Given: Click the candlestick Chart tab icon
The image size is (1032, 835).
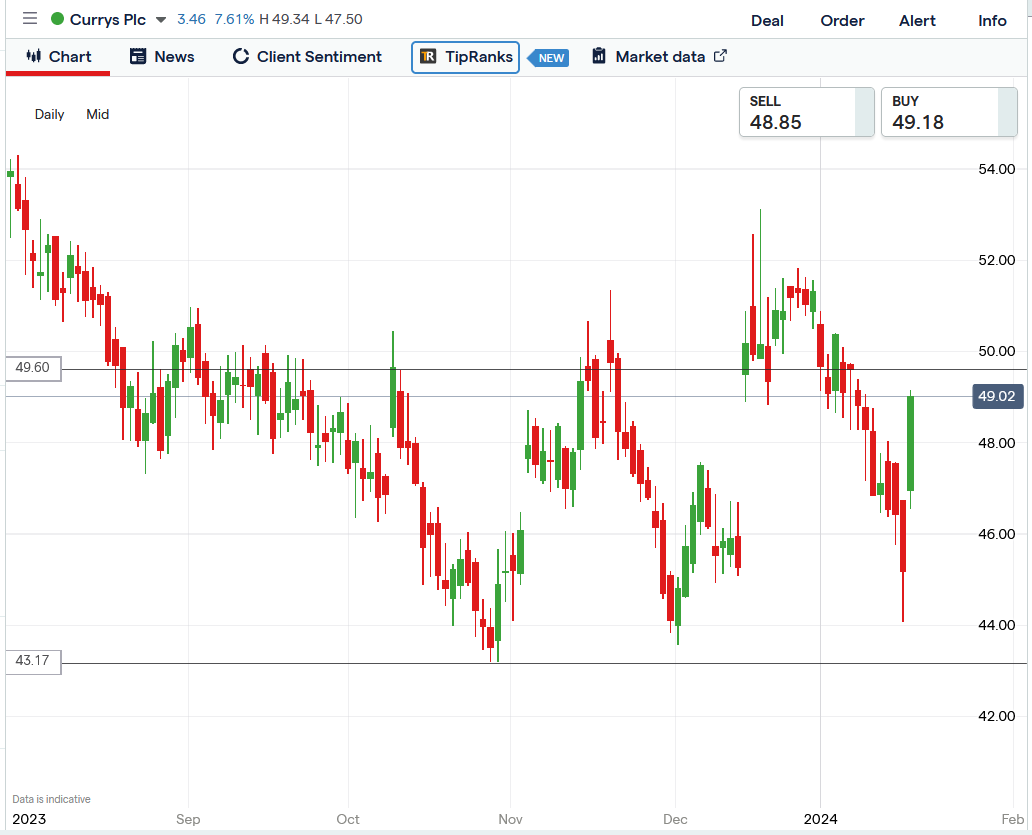Looking at the screenshot, I should [x=34, y=56].
